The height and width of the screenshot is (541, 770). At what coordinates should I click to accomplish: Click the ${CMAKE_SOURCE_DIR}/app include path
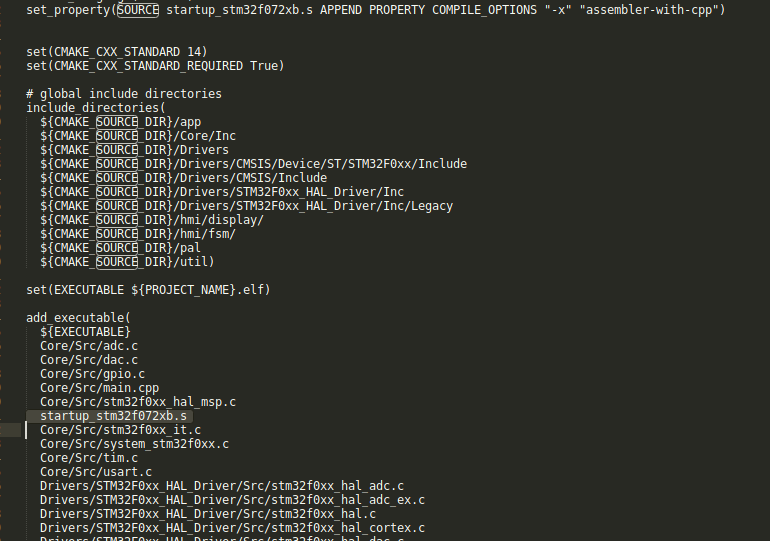pyautogui.click(x=121, y=122)
